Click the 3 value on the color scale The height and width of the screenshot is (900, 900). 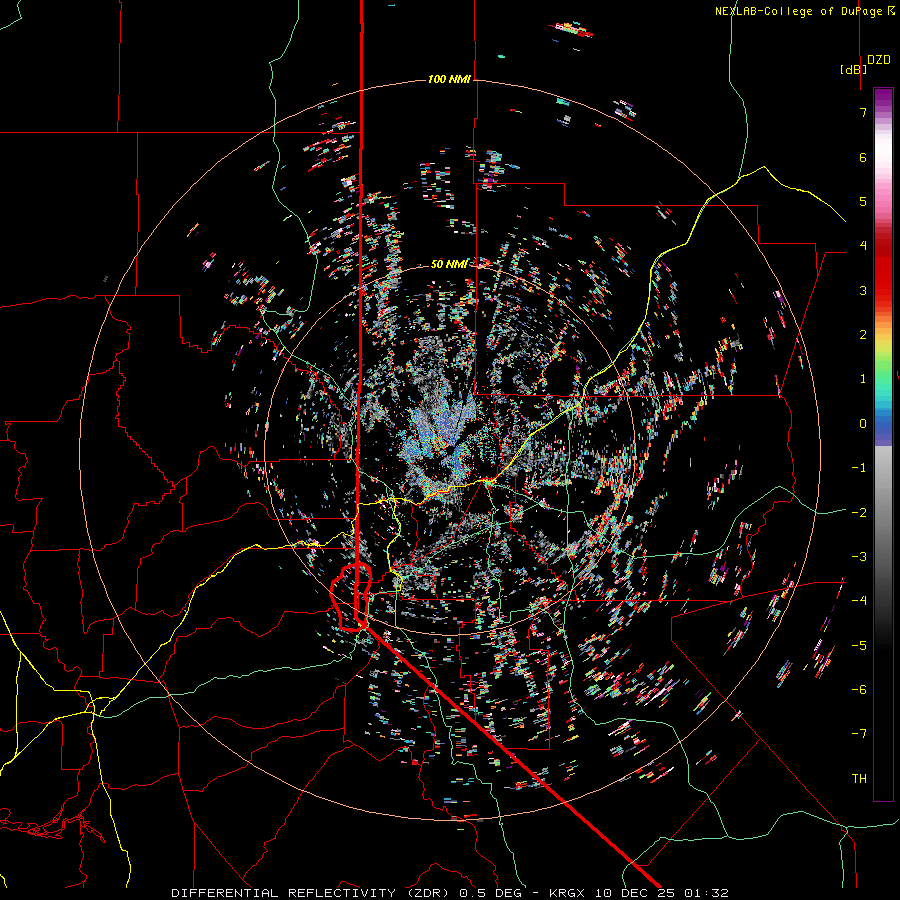point(863,290)
